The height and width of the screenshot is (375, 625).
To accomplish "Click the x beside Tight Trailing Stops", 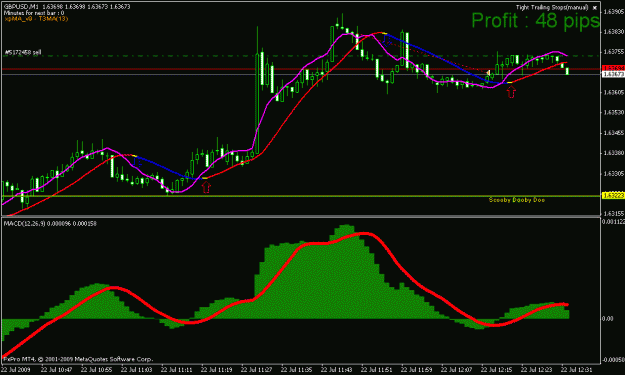I will [x=595, y=8].
